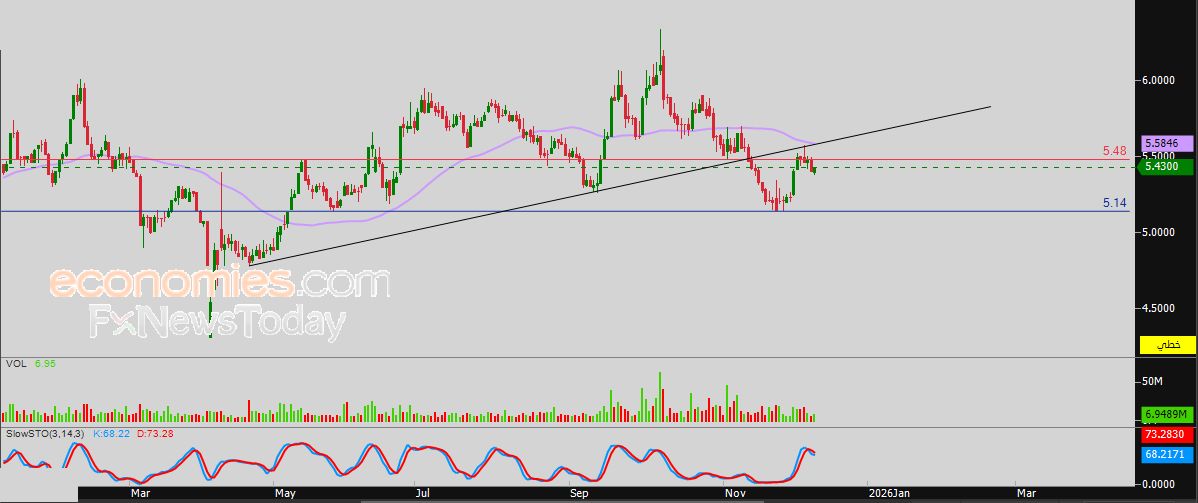Click the green 5.4300 current price tag
This screenshot has width=1198, height=503.
(1167, 166)
